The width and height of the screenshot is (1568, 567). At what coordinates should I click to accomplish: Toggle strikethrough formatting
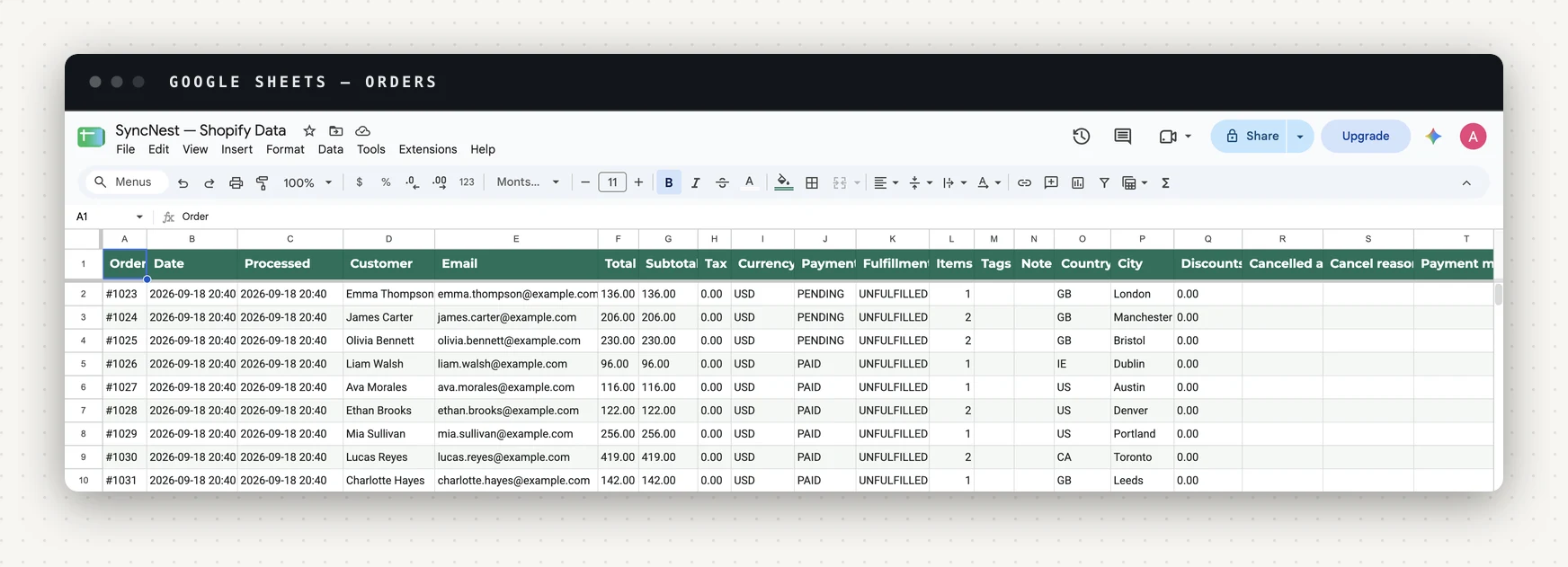click(x=722, y=182)
